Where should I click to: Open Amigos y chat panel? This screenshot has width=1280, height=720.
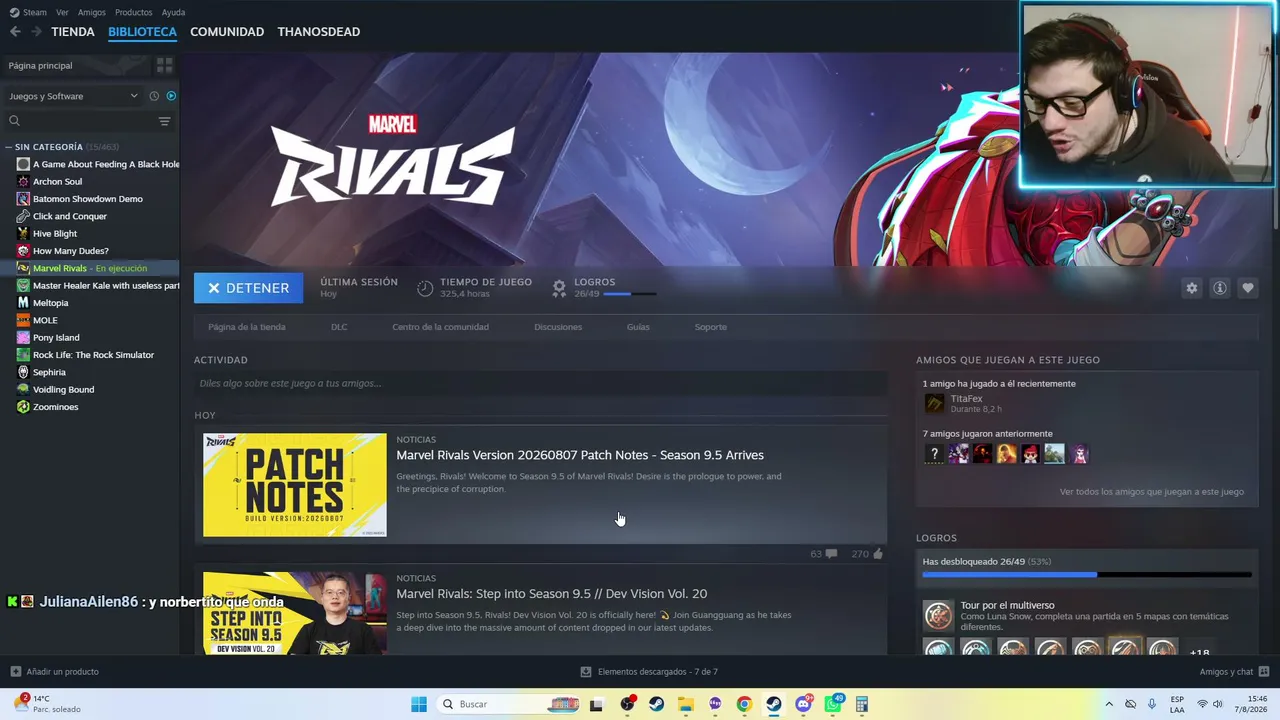tap(1235, 672)
